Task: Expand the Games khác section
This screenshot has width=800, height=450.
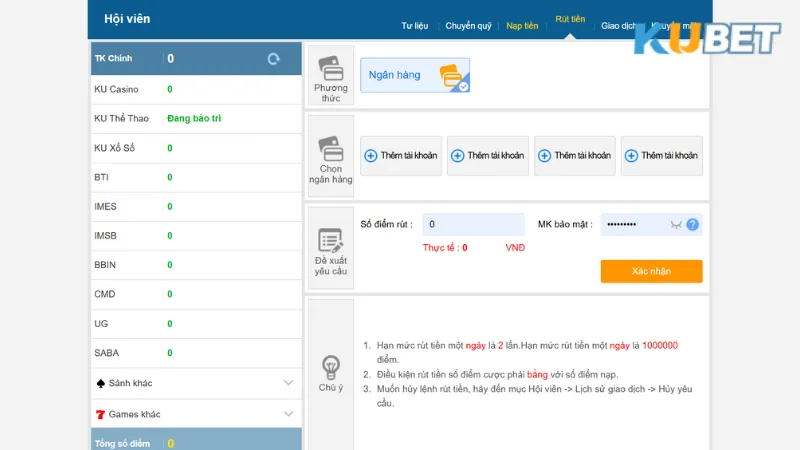Action: [x=288, y=414]
